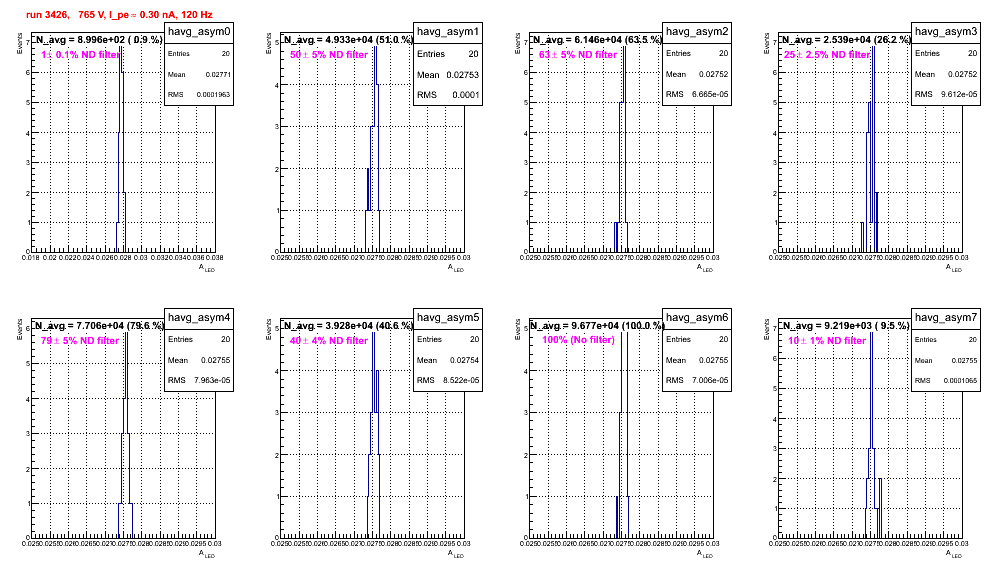Click the 100% (No filter) label
The width and height of the screenshot is (996, 572).
578,340
